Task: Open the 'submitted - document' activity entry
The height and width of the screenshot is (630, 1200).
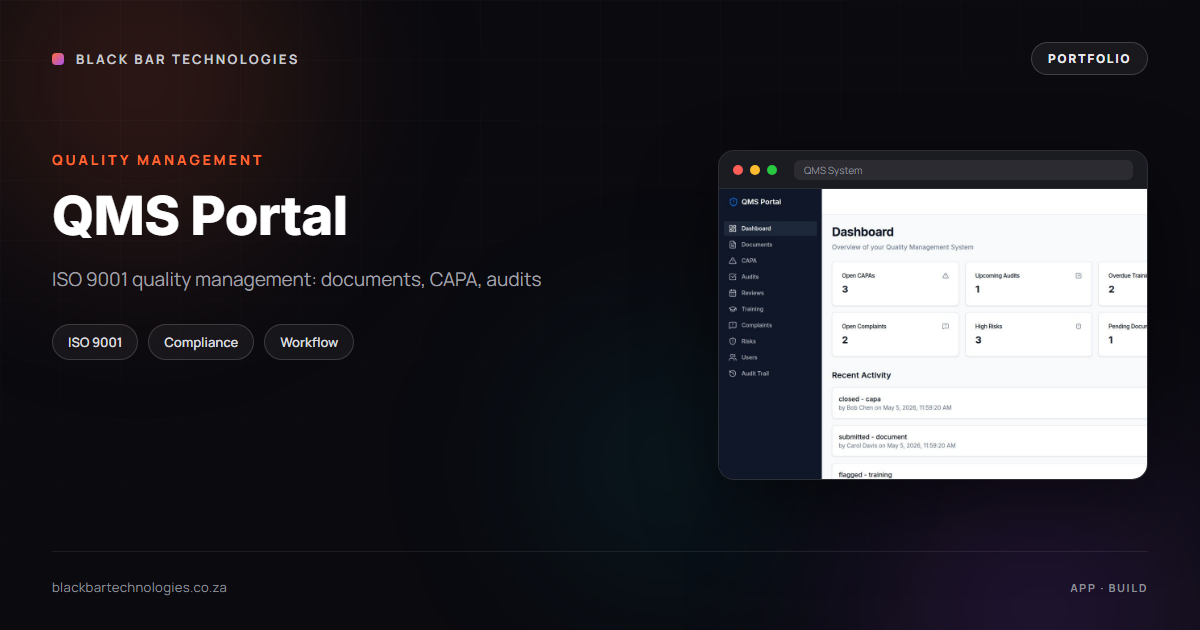Action: pyautogui.click(x=989, y=441)
